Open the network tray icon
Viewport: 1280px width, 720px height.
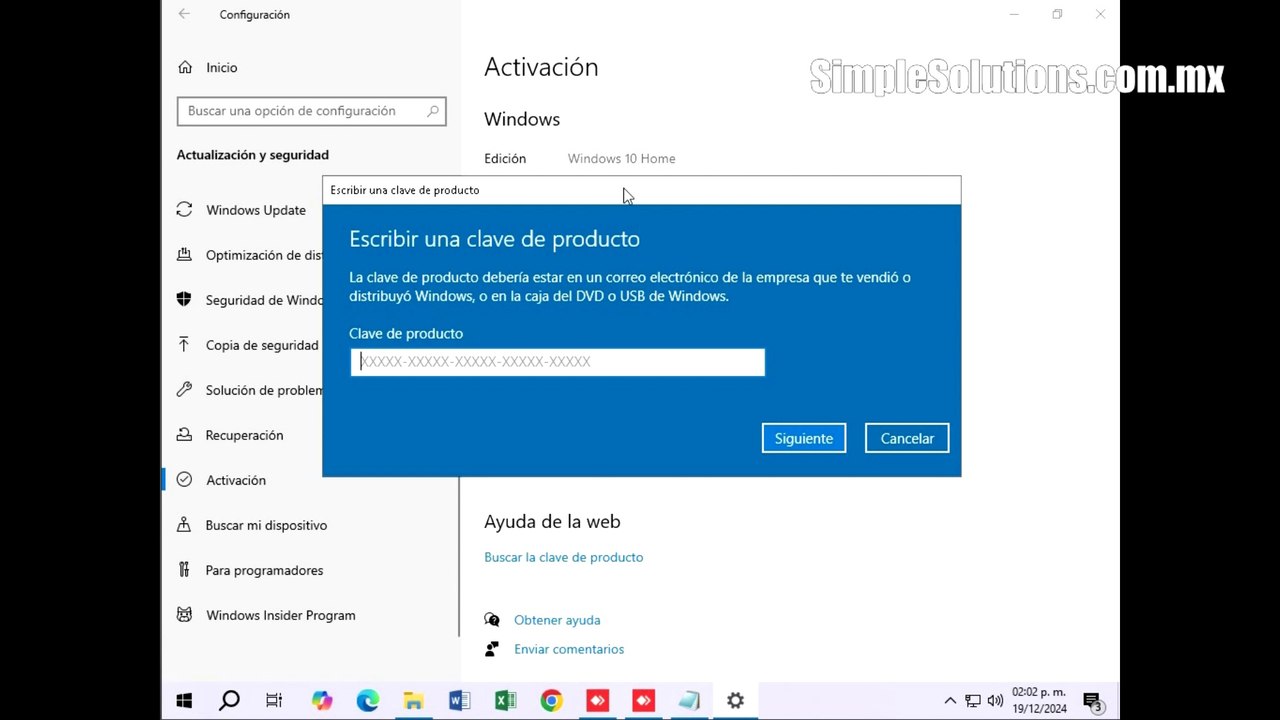click(x=973, y=701)
